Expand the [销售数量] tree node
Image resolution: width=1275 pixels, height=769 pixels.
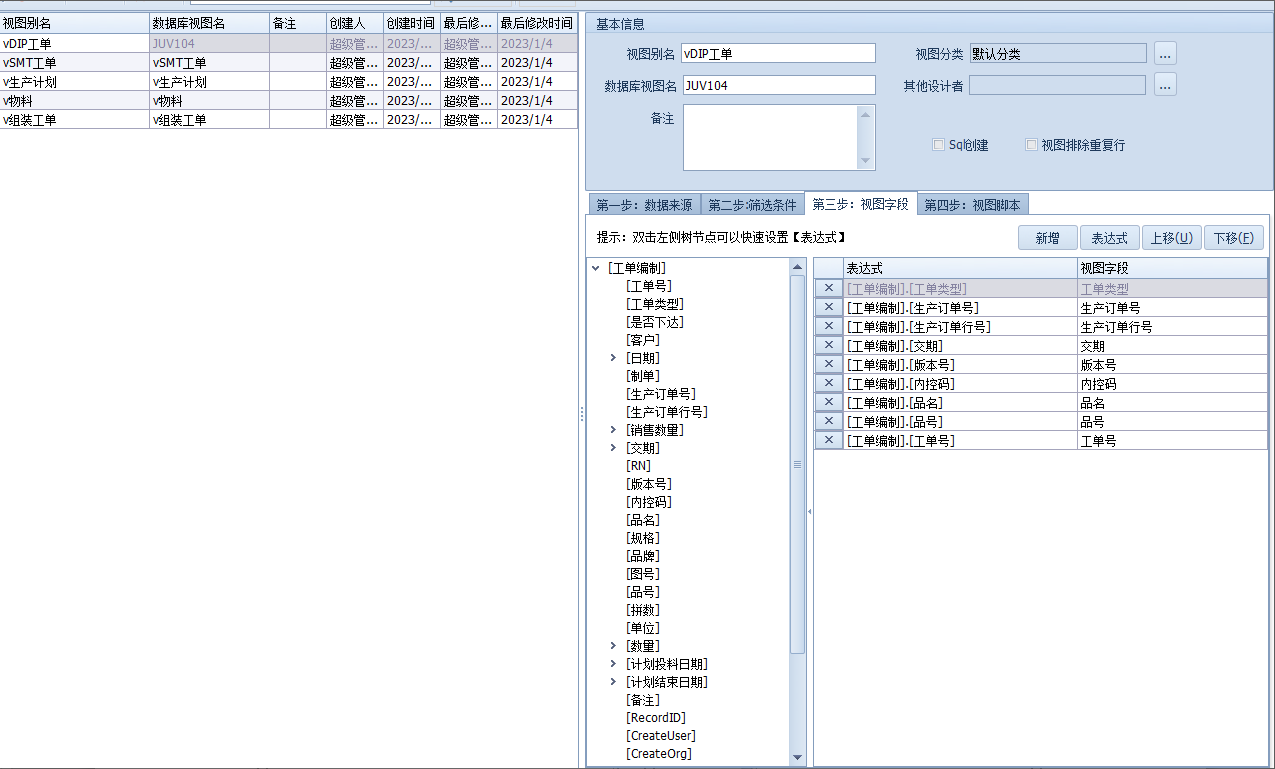point(613,430)
